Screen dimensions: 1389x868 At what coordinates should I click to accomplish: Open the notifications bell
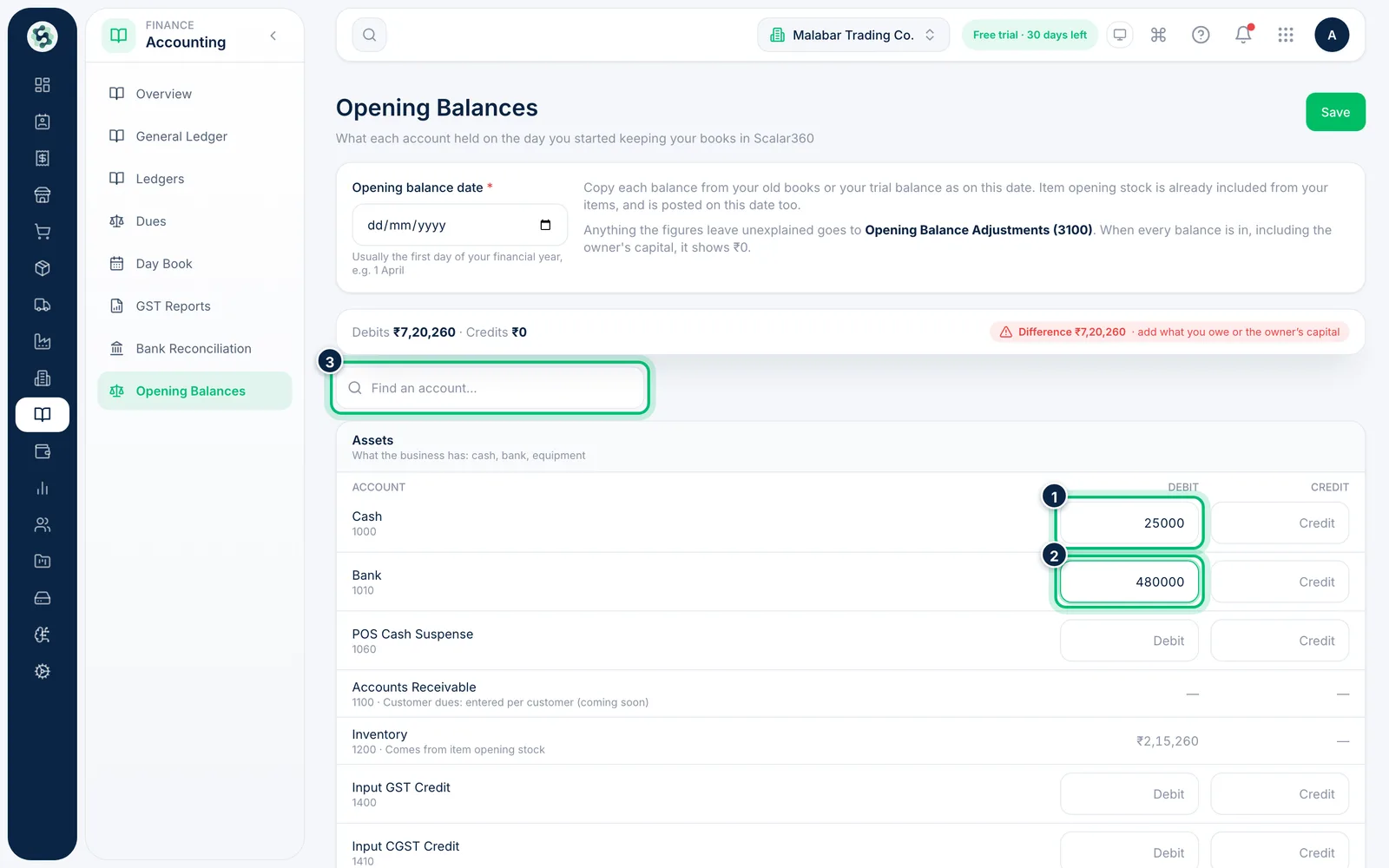click(x=1243, y=35)
